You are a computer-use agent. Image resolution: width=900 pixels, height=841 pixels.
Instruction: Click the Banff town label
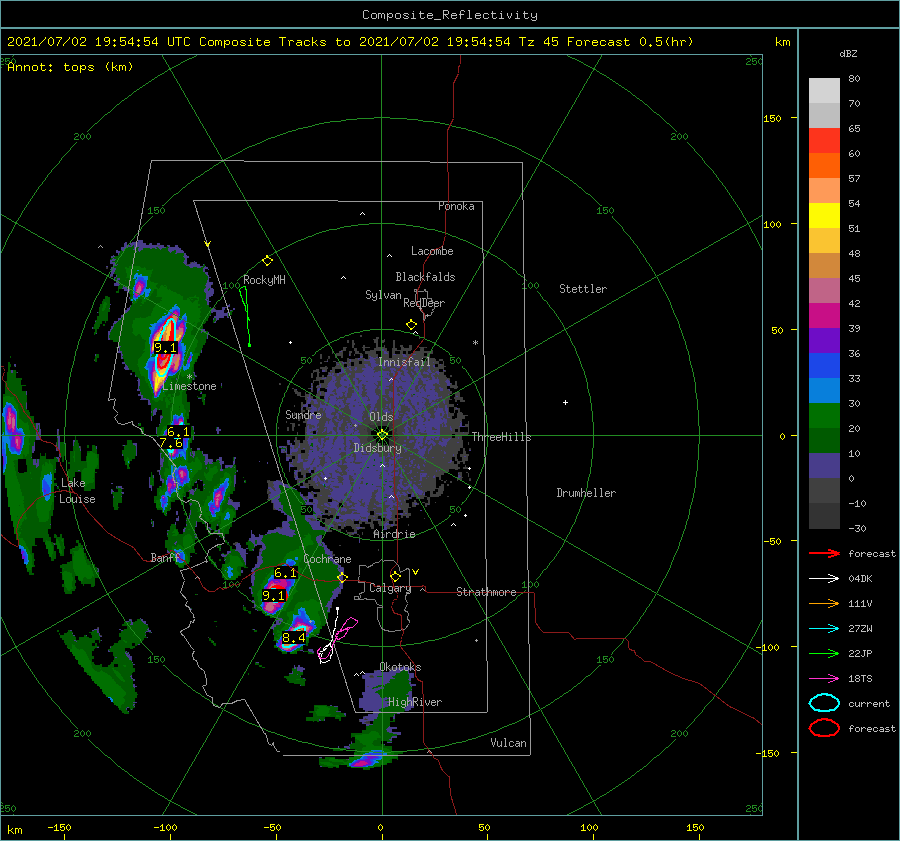tap(165, 557)
